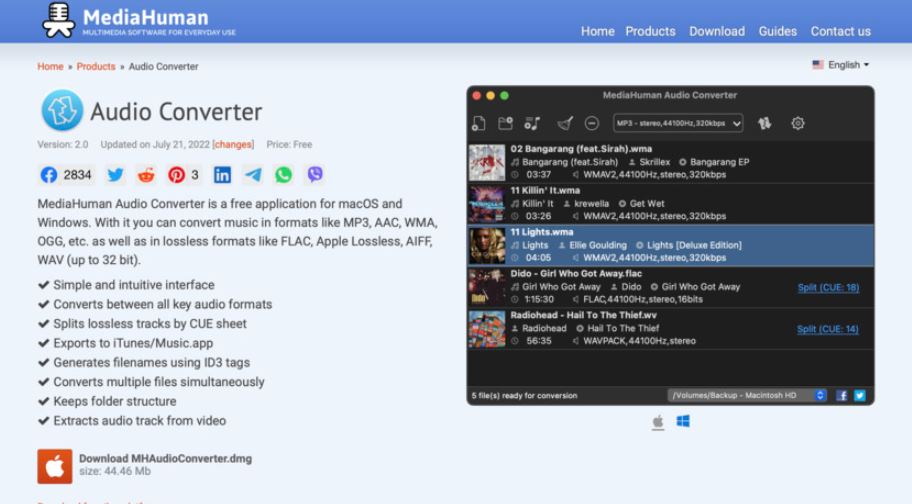Click the remove (minus) toolbar icon
912x504 pixels.
(592, 123)
